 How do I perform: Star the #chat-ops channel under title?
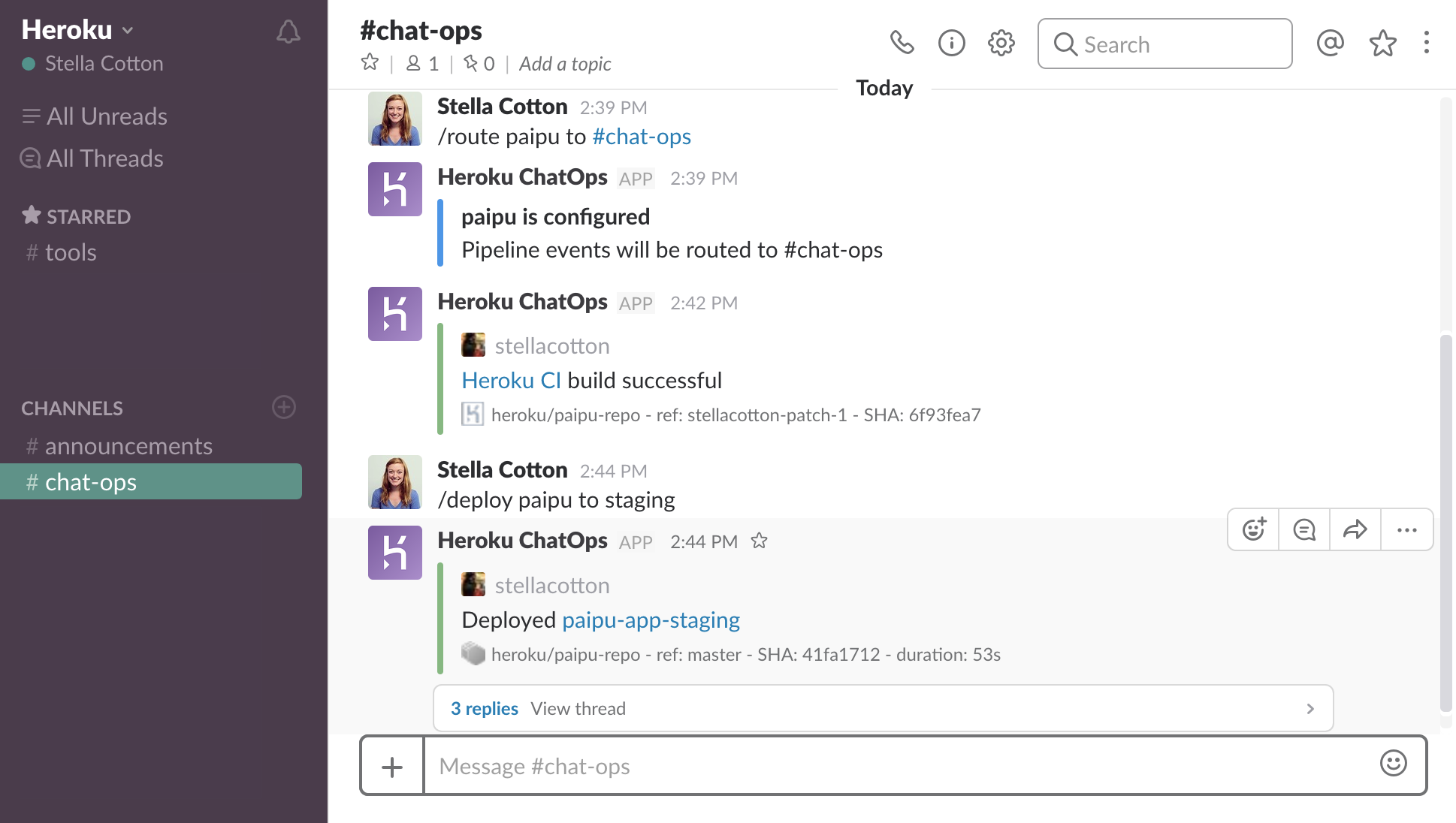pyautogui.click(x=370, y=62)
